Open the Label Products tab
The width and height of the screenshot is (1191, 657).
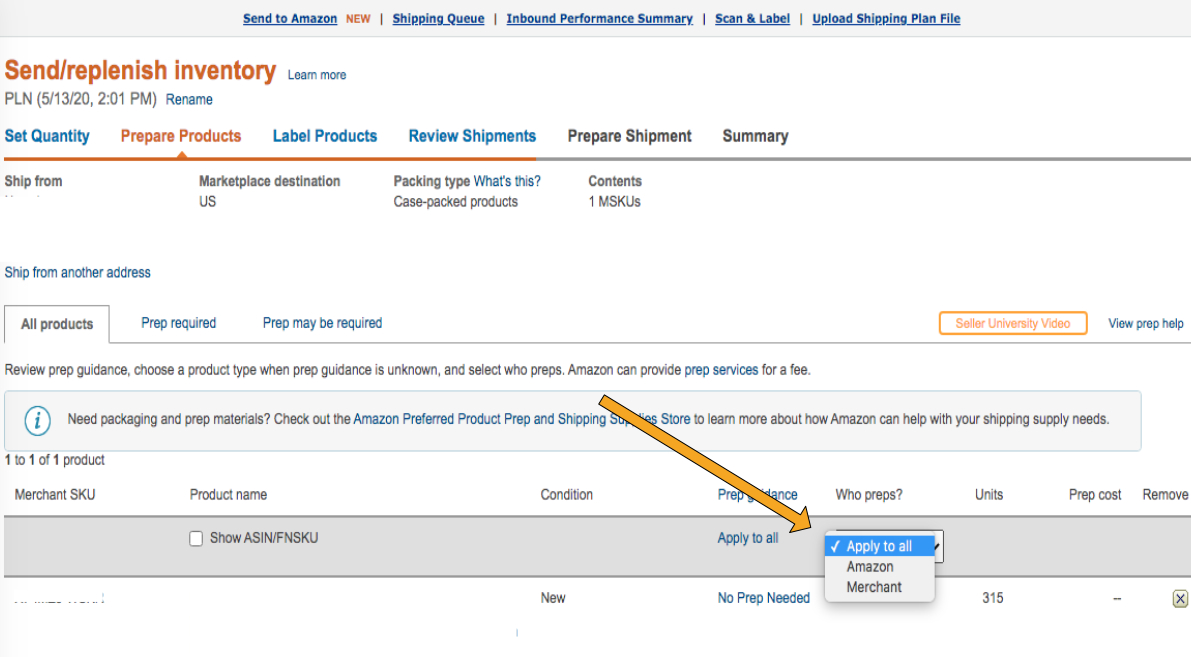coord(325,136)
